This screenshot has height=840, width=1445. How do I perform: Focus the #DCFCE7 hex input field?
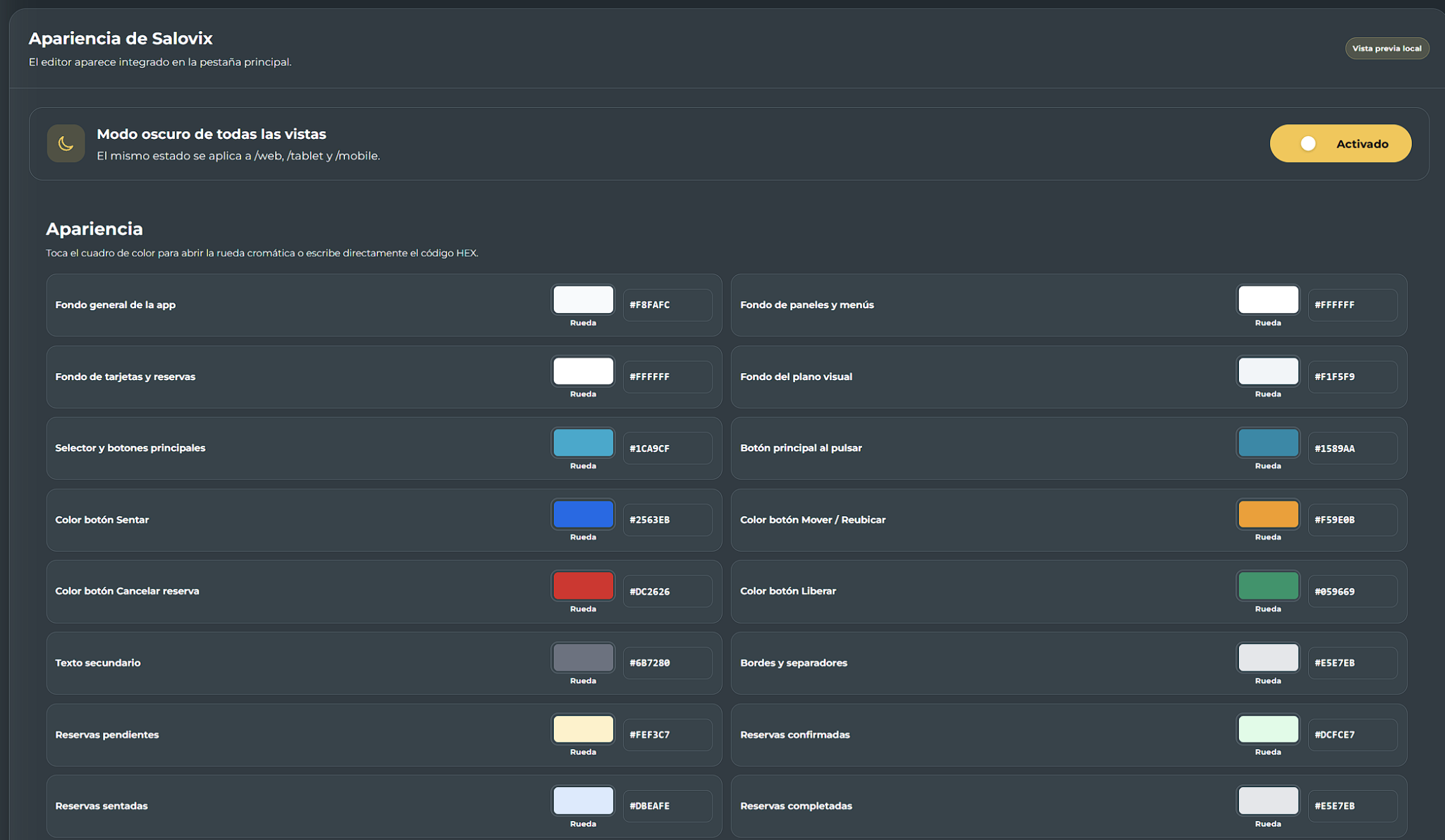click(x=1353, y=734)
